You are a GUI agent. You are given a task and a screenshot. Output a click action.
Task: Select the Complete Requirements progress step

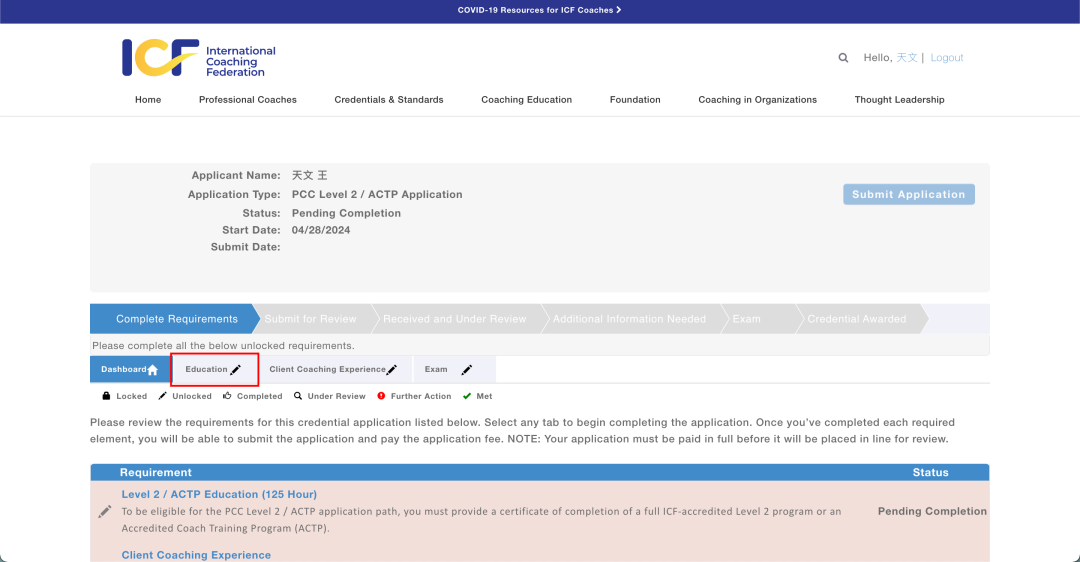176,319
